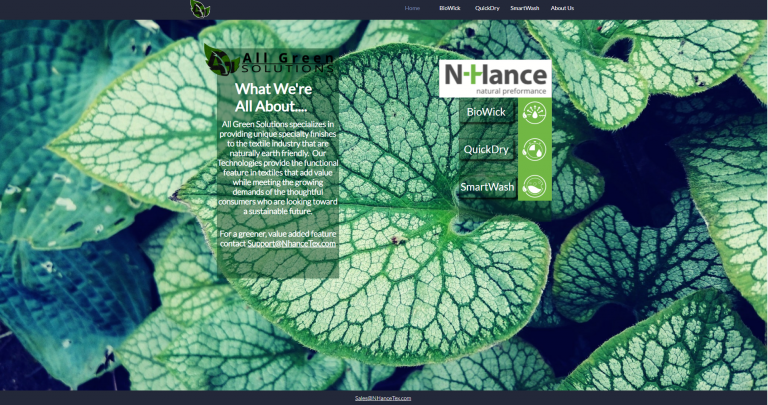768x405 pixels.
Task: Select SmartWash in the top navigation
Action: (x=525, y=8)
